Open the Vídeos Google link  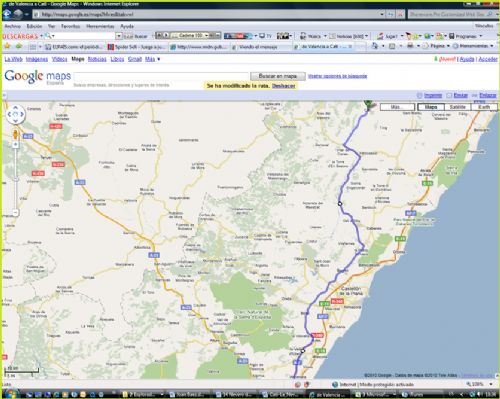(x=59, y=59)
